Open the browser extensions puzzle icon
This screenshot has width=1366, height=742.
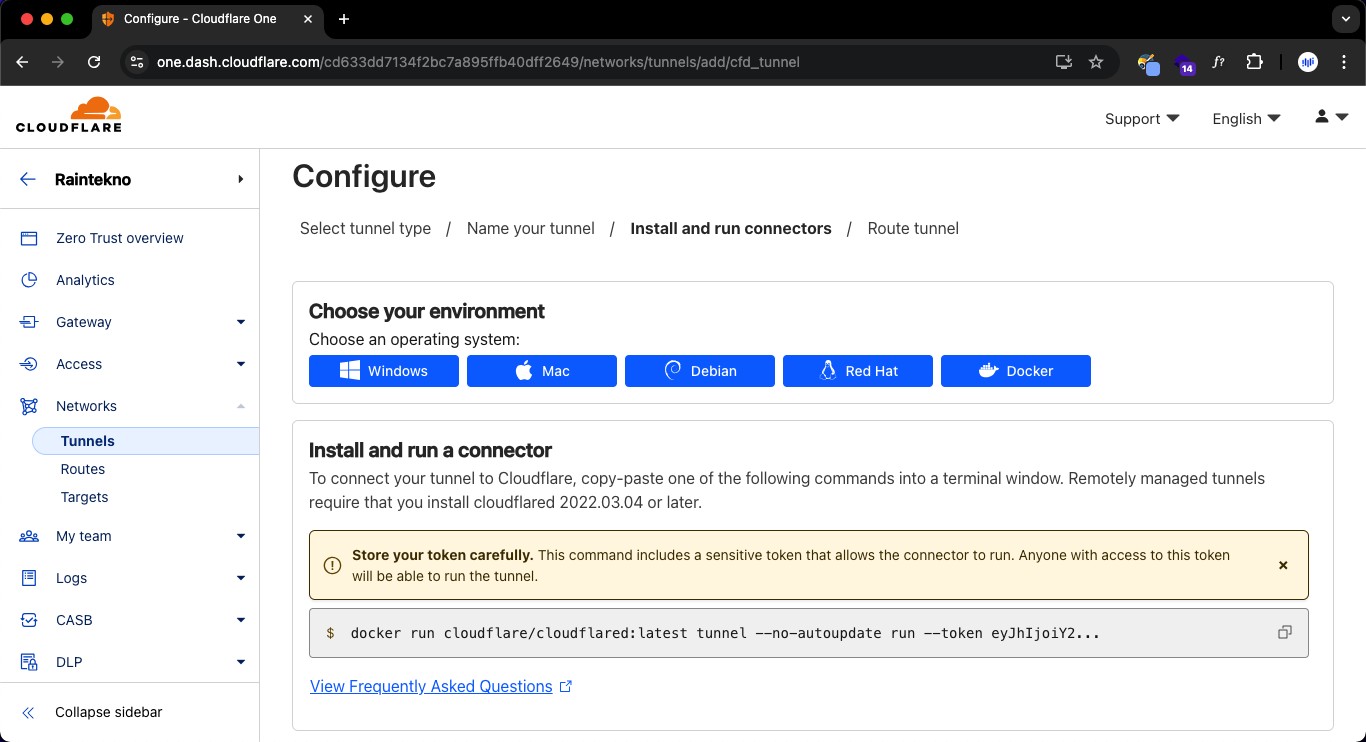(x=1254, y=62)
